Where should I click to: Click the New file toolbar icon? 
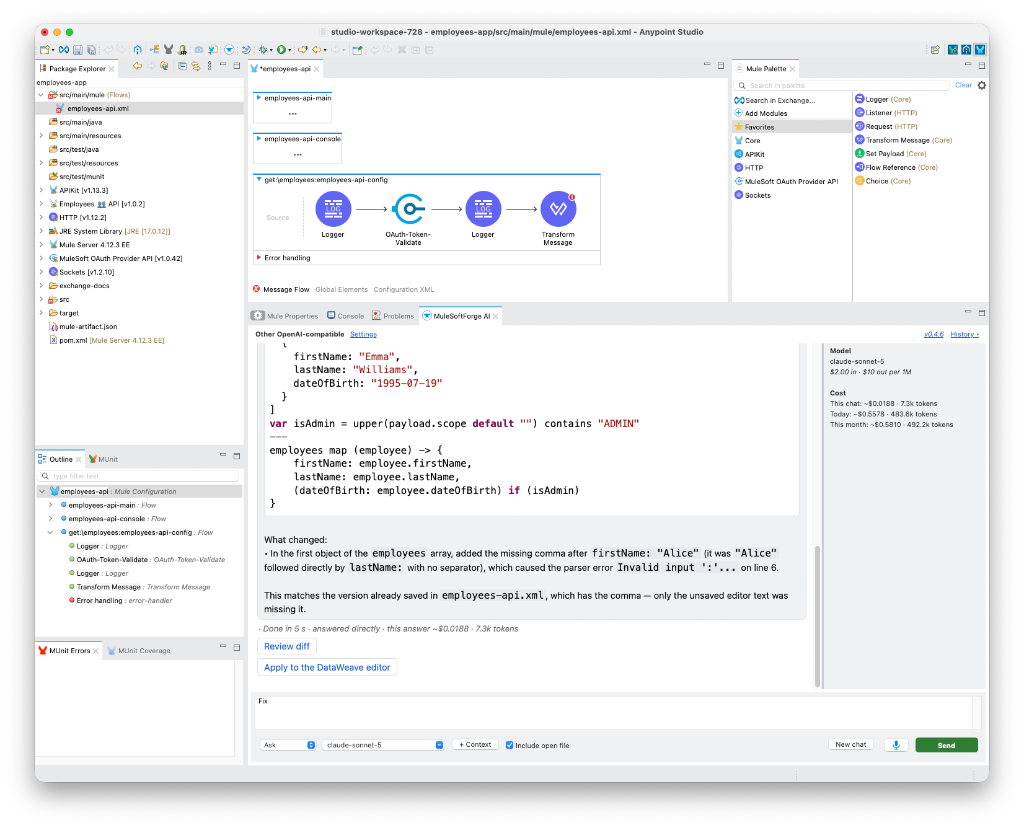44,50
